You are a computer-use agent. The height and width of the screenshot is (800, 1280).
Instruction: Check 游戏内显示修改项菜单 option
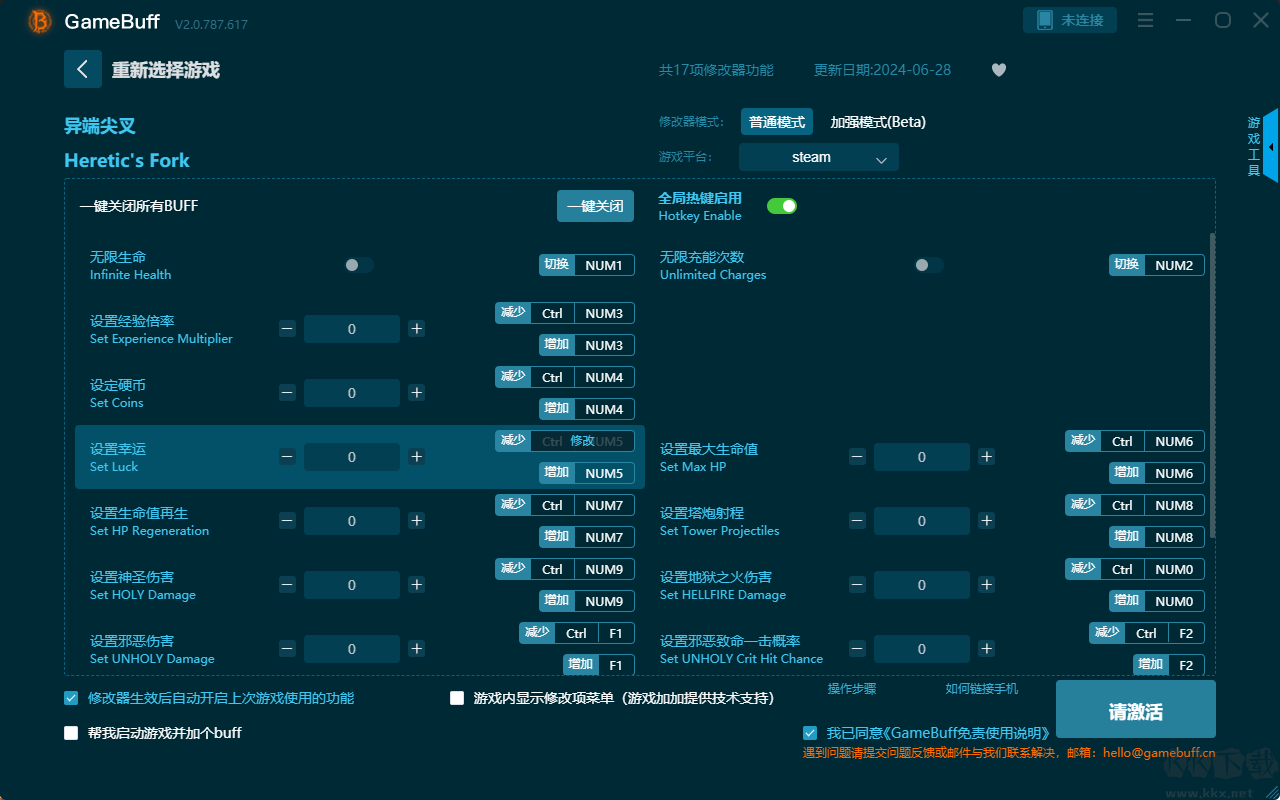457,698
